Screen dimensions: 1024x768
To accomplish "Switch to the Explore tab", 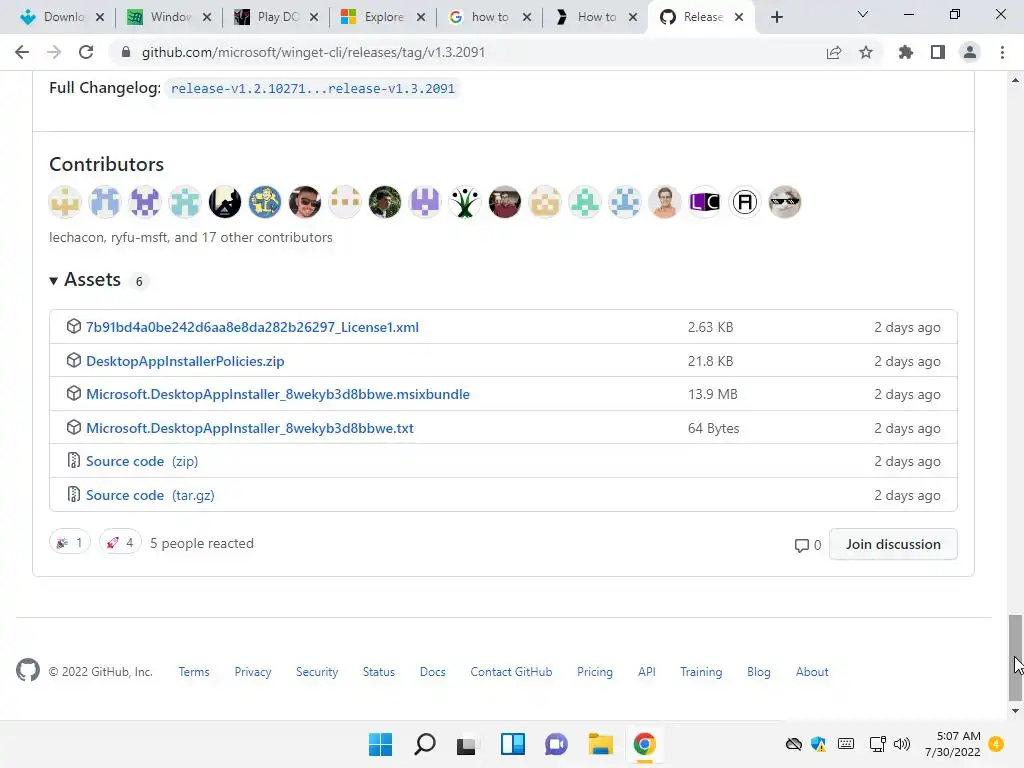I will click(x=374, y=17).
